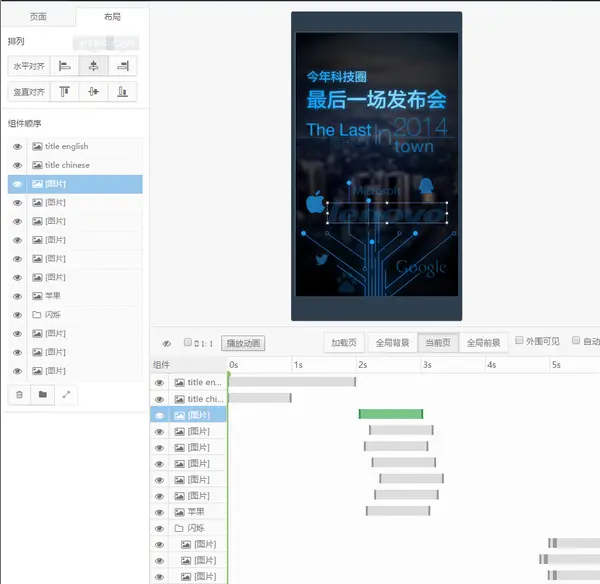Click image icon of title chinese in 组件顺序

37,165
